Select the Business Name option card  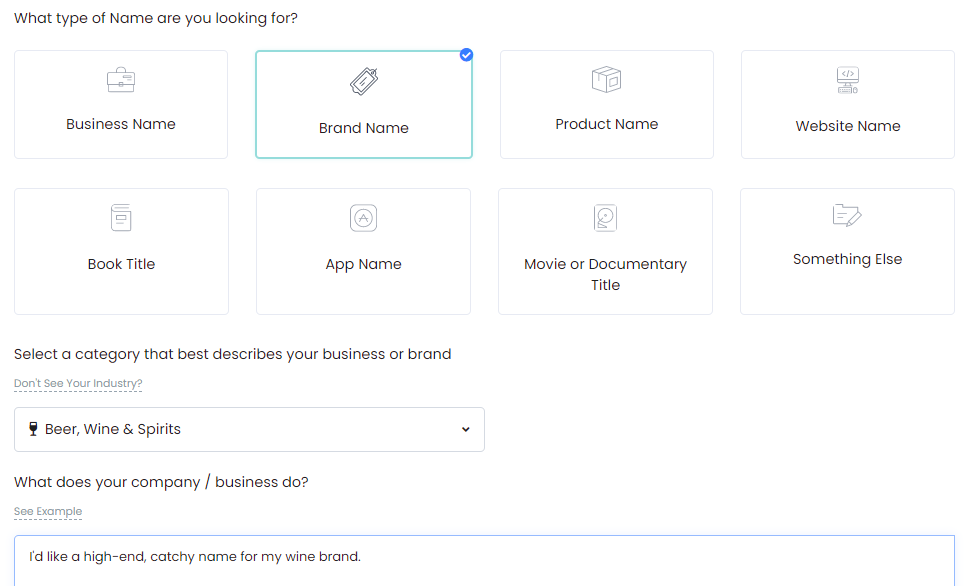tap(121, 104)
